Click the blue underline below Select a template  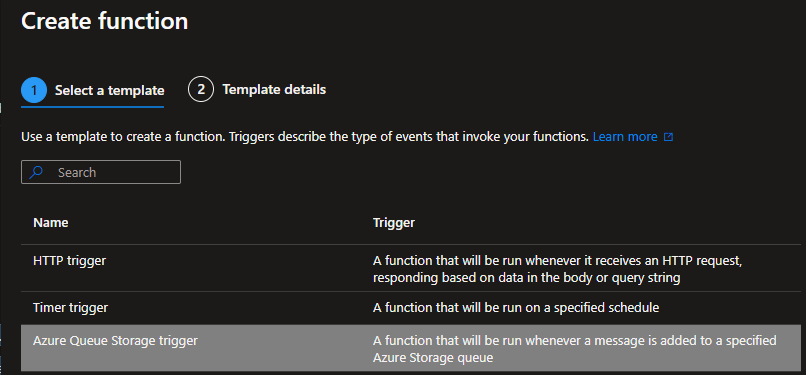(x=93, y=107)
